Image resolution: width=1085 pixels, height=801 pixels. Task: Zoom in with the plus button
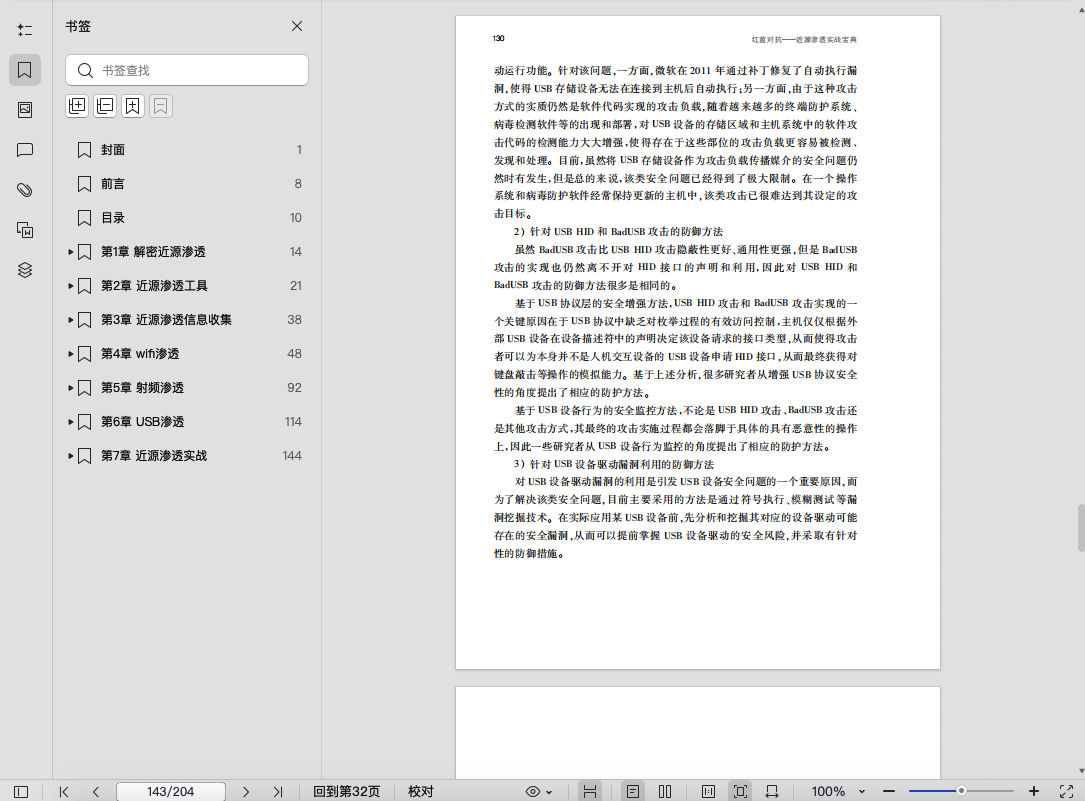pyautogui.click(x=1034, y=791)
